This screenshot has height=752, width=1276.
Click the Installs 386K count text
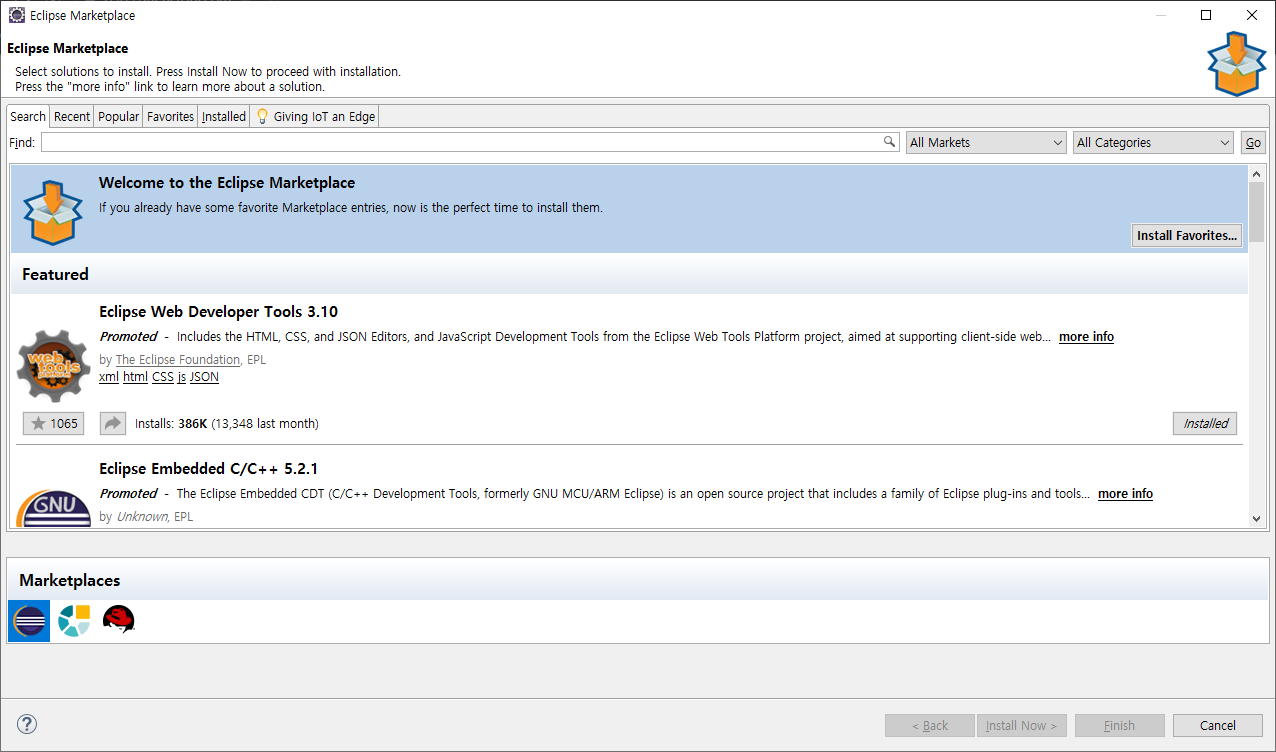coord(227,424)
